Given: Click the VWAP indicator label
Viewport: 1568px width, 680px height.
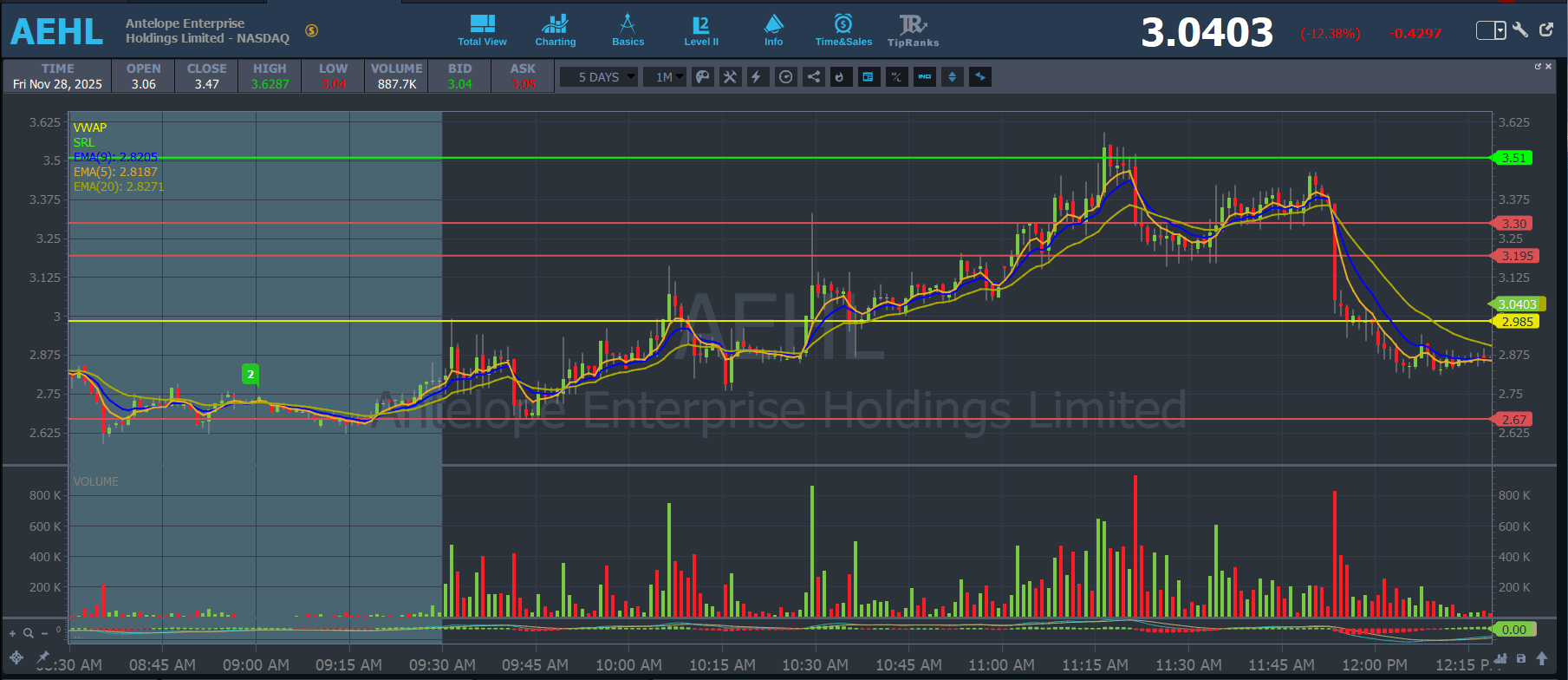Looking at the screenshot, I should click(90, 127).
